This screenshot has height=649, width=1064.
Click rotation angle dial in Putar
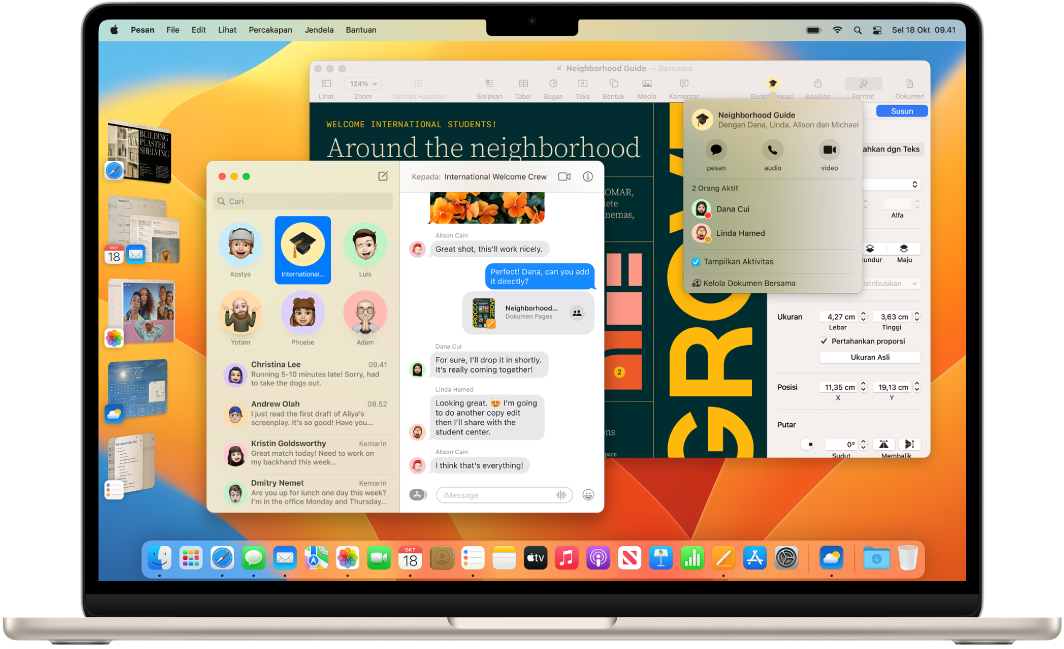tap(808, 445)
